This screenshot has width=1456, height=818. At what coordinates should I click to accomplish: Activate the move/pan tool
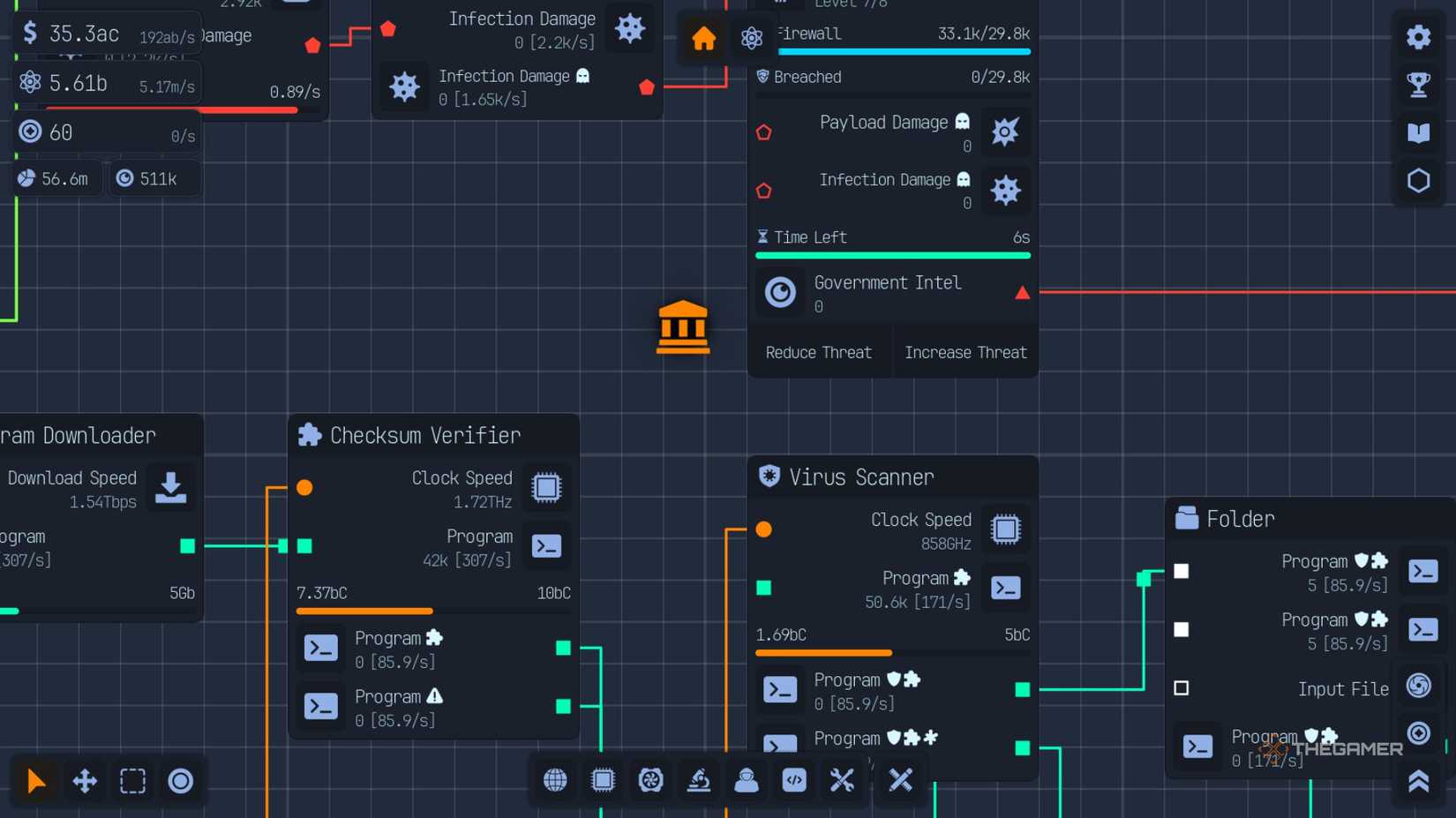click(x=85, y=781)
